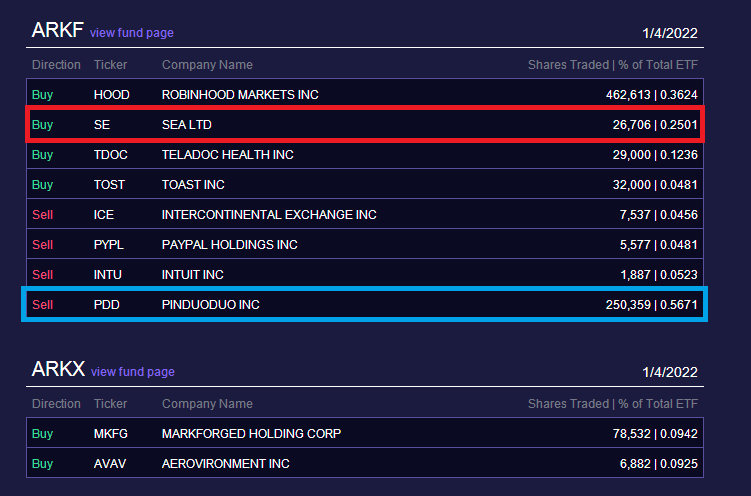Image resolution: width=751 pixels, height=496 pixels.
Task: Click the Ticker column header in ARKX table
Action: coord(110,404)
